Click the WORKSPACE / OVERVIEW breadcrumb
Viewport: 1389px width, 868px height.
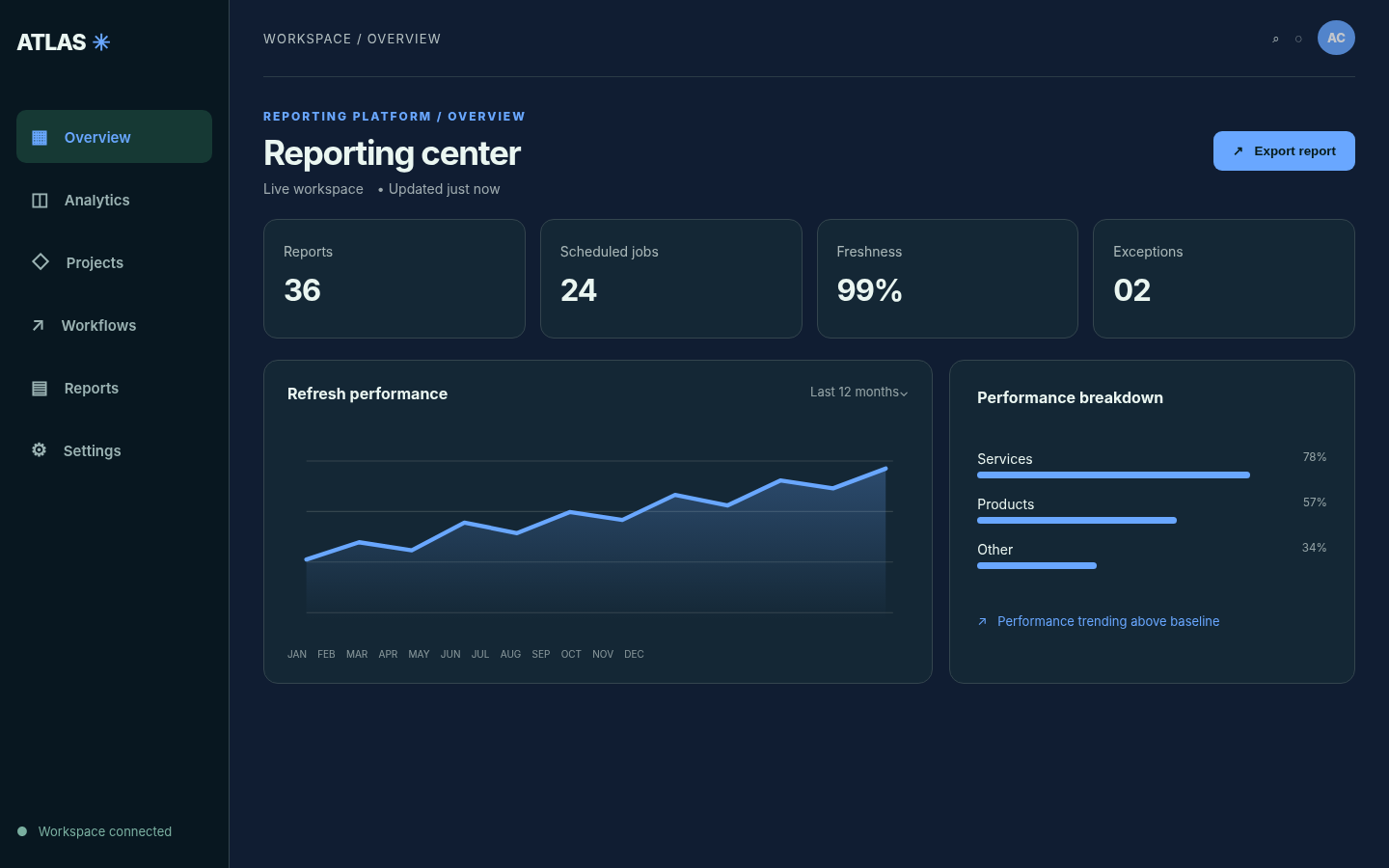[x=352, y=39]
